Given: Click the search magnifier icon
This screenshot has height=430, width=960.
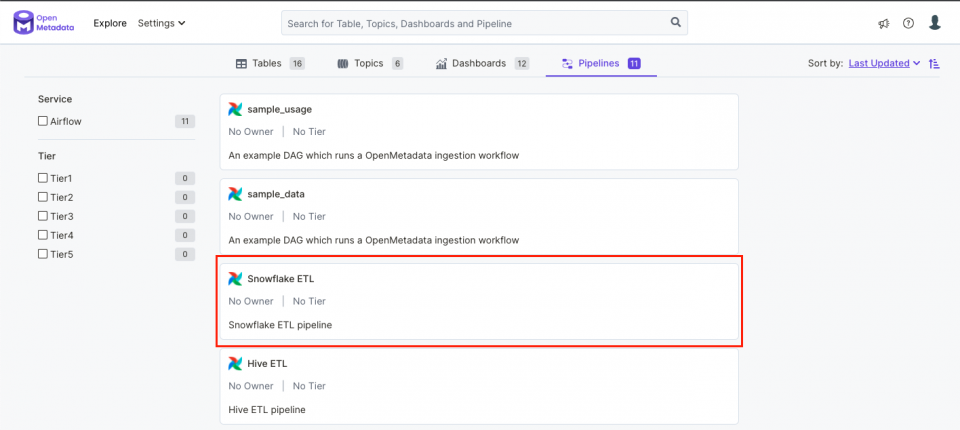Looking at the screenshot, I should 675,23.
